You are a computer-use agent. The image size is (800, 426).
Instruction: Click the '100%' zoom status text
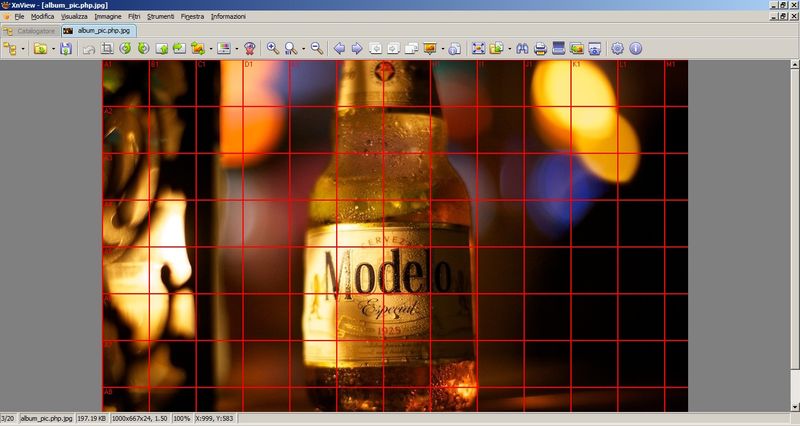coord(182,418)
